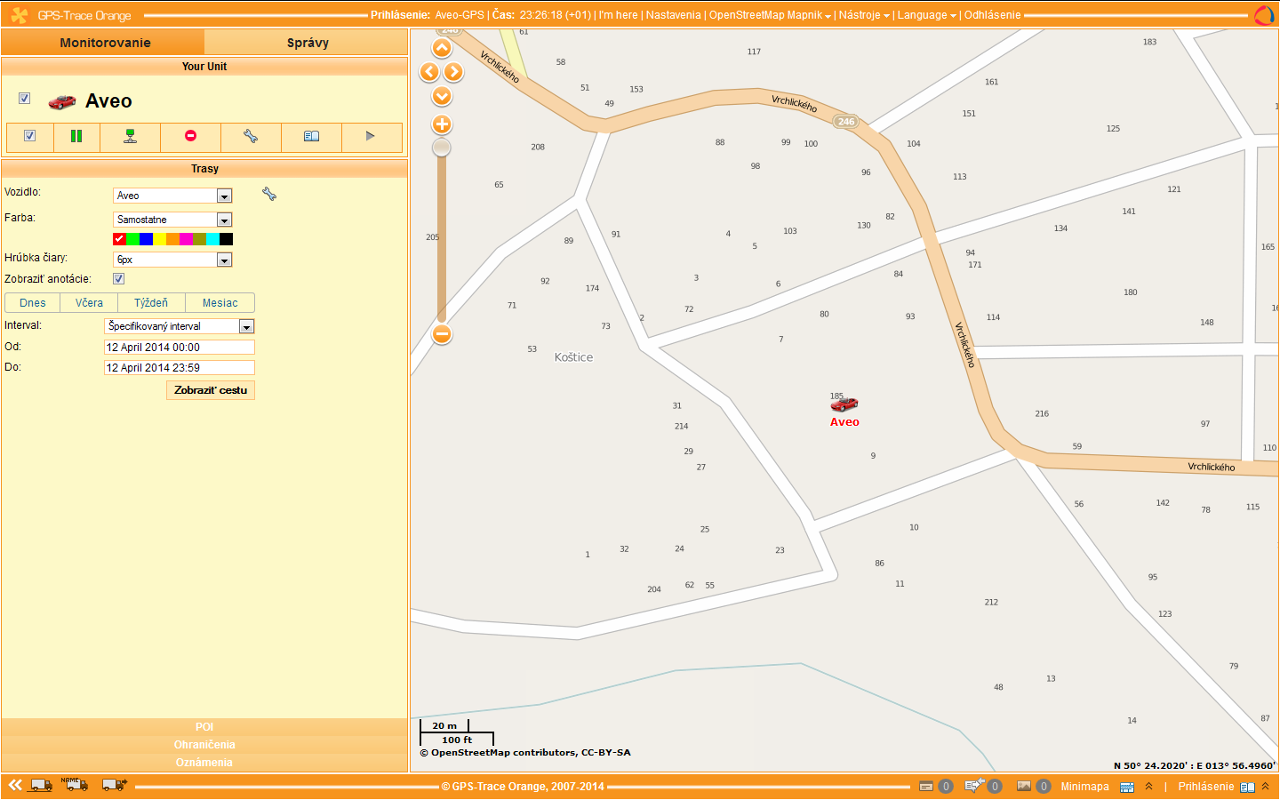Uncheck the checkbox next to Aveo unit
The image size is (1280, 800).
coord(24,98)
